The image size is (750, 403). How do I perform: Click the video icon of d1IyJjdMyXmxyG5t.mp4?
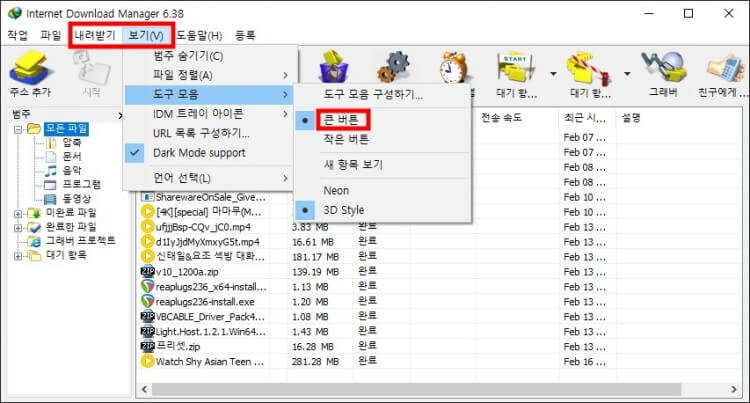tap(147, 241)
